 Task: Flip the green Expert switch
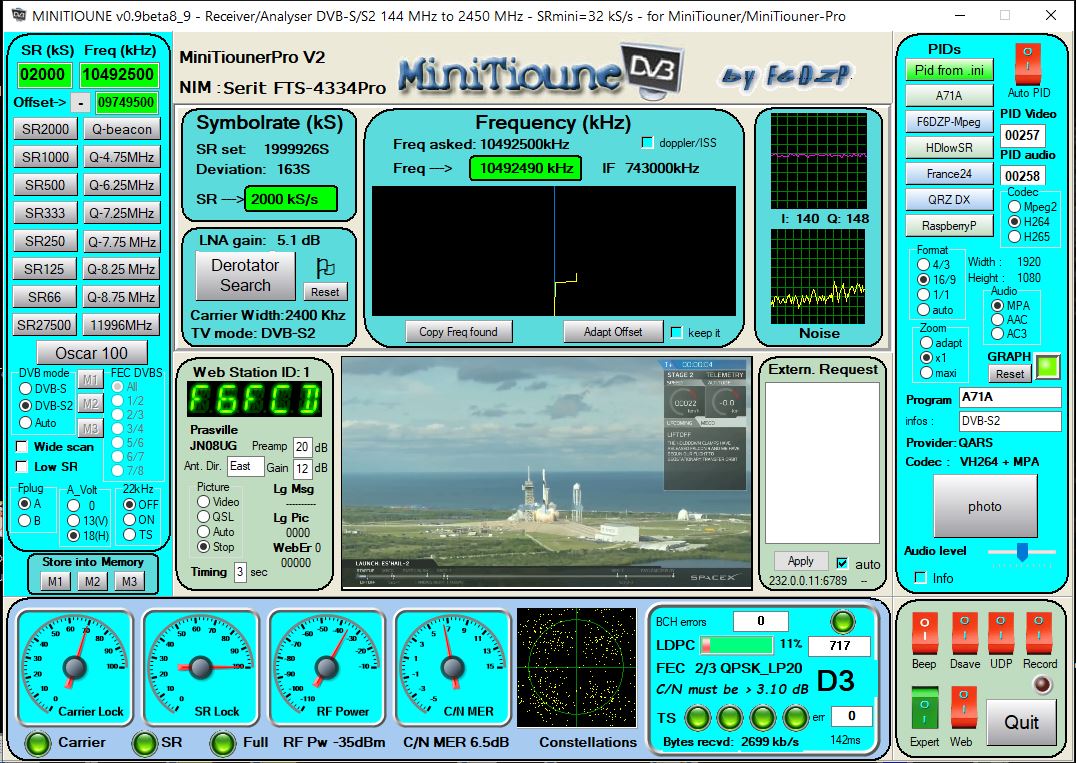[924, 708]
